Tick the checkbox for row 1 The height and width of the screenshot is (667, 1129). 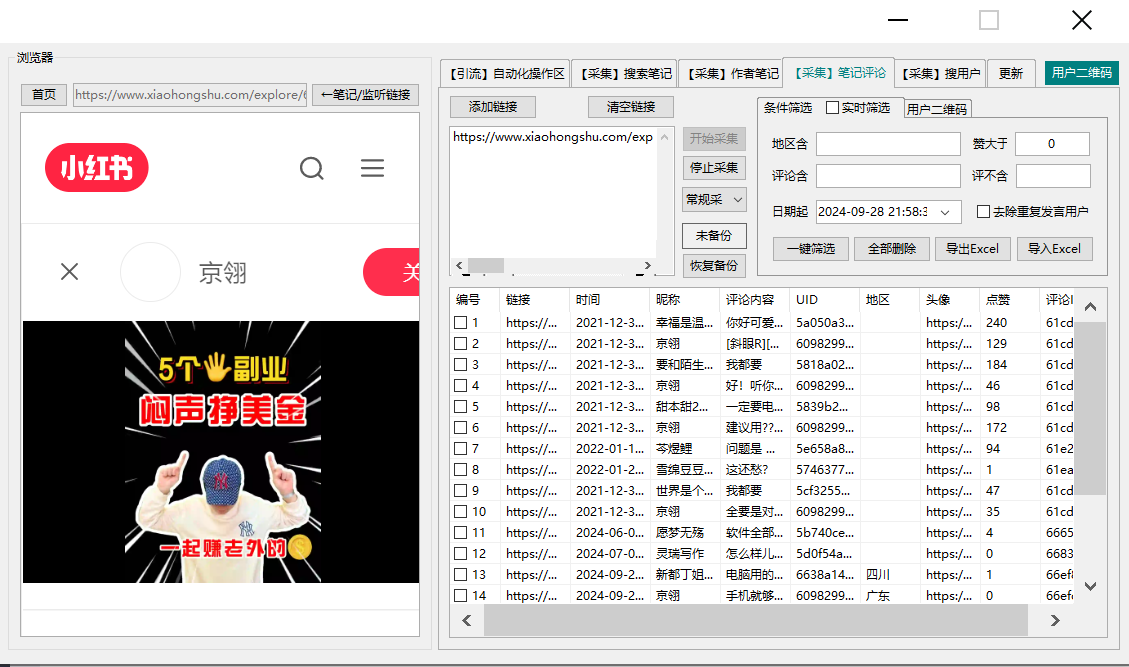click(x=460, y=323)
